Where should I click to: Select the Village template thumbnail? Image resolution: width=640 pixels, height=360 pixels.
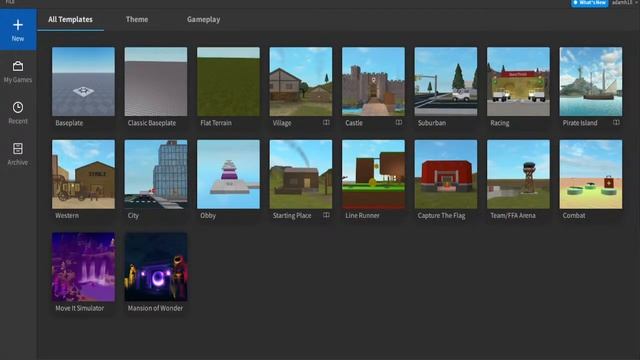301,82
